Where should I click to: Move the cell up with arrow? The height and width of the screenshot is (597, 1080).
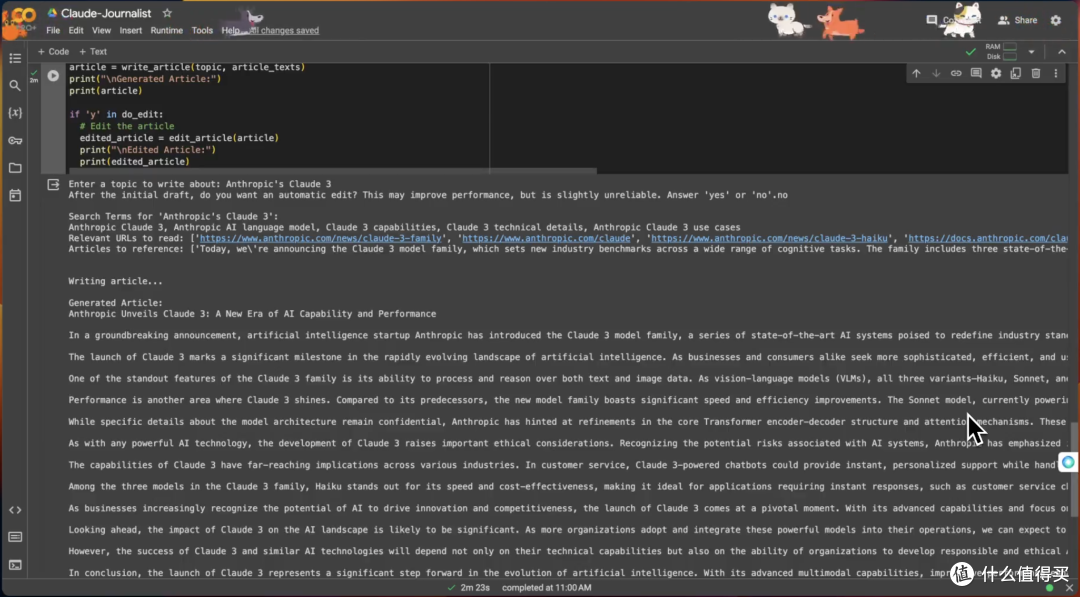point(916,73)
